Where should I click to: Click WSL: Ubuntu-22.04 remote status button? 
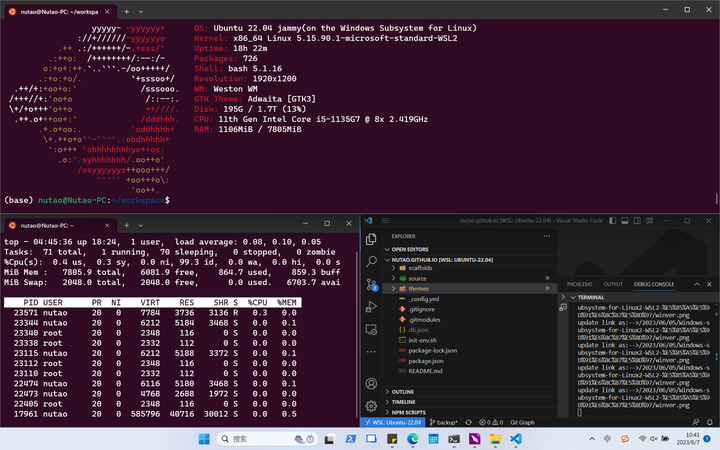[x=394, y=422]
